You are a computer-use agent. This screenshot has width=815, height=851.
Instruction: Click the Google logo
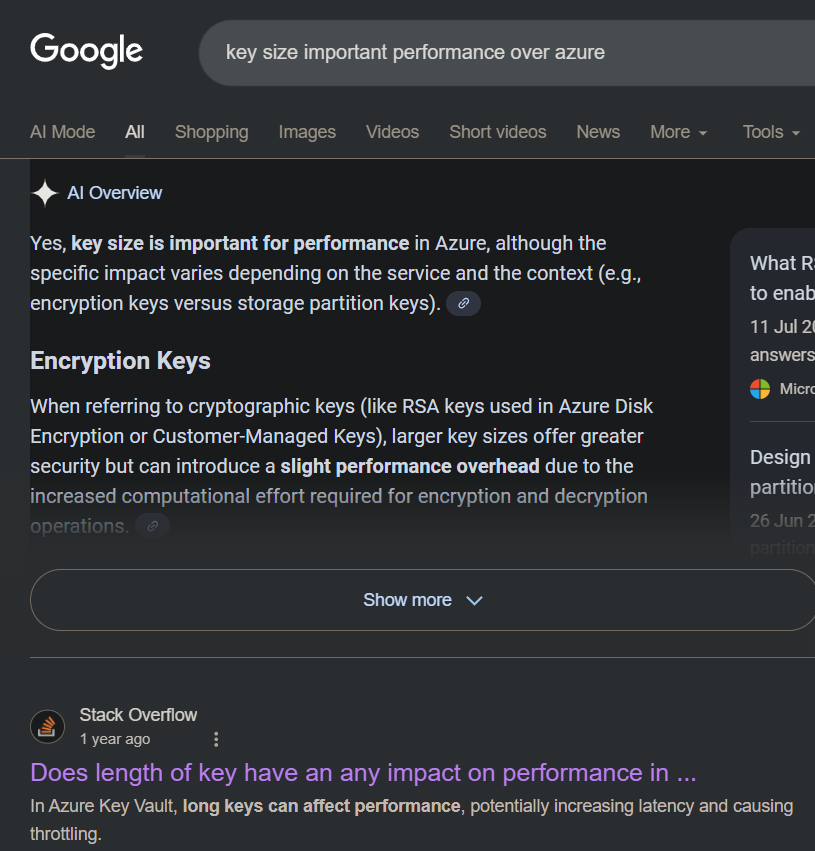[86, 50]
